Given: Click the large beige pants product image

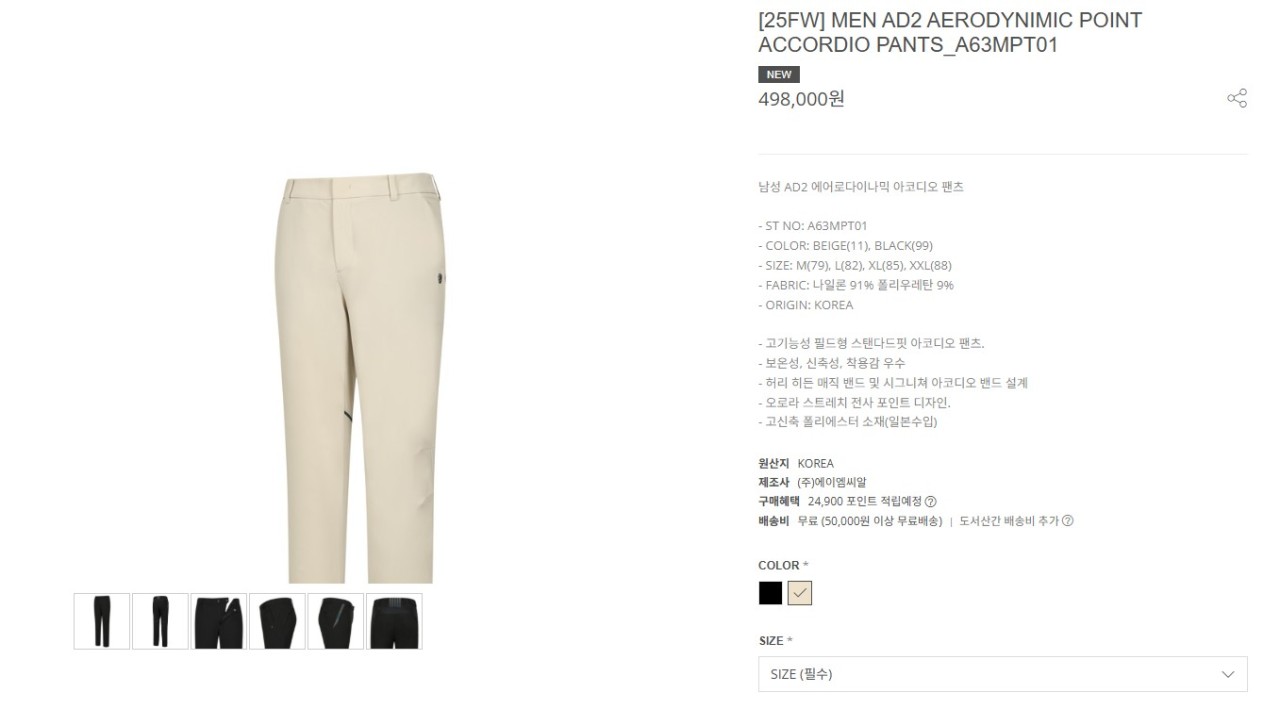Looking at the screenshot, I should tap(360, 378).
